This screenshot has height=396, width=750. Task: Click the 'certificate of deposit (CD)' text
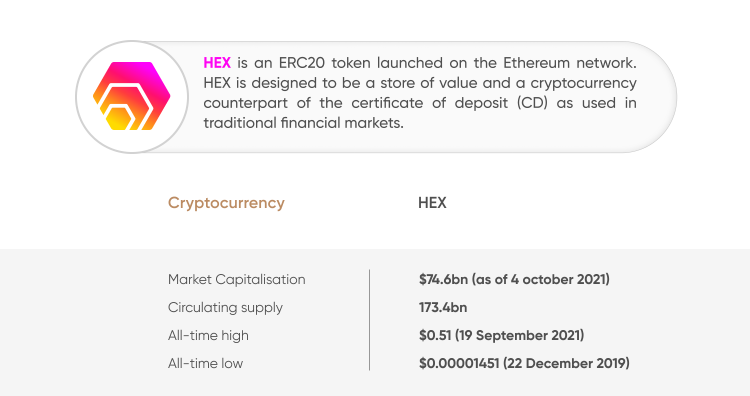click(x=449, y=103)
